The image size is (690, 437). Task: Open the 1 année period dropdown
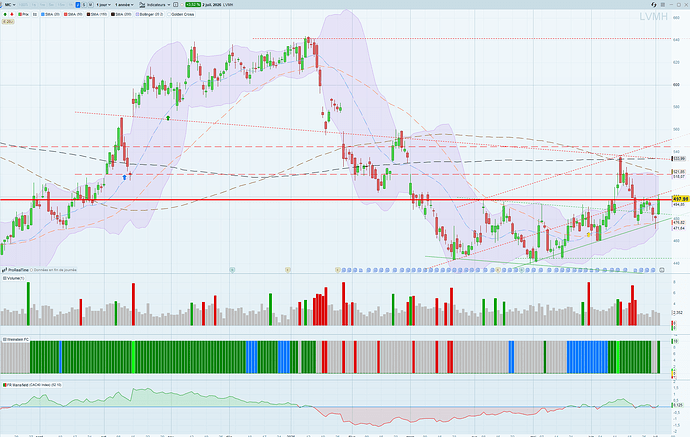(x=124, y=4)
